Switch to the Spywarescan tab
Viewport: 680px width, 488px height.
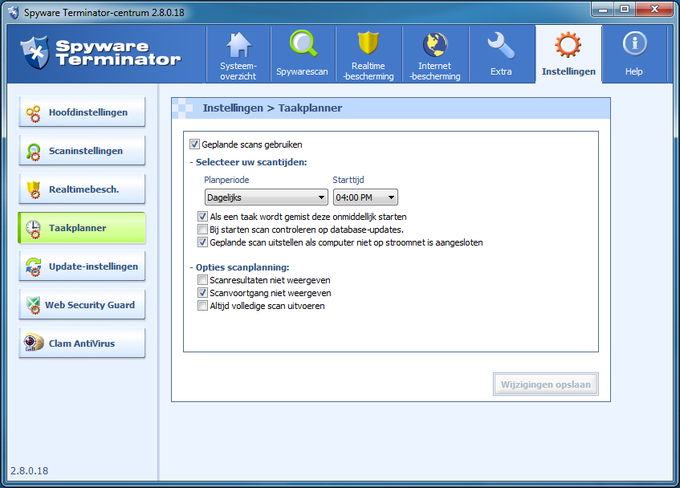pos(303,54)
